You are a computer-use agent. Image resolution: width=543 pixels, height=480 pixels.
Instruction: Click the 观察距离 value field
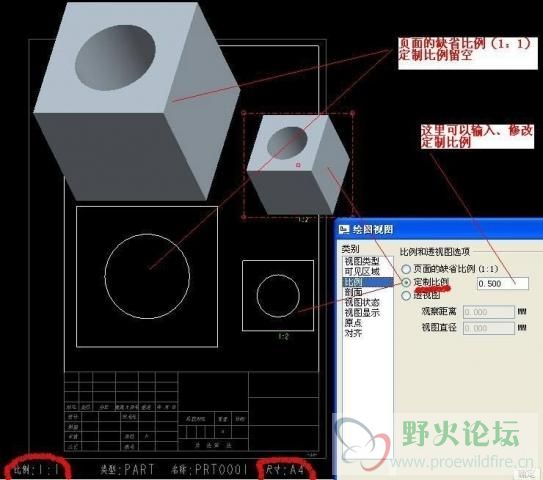(489, 312)
